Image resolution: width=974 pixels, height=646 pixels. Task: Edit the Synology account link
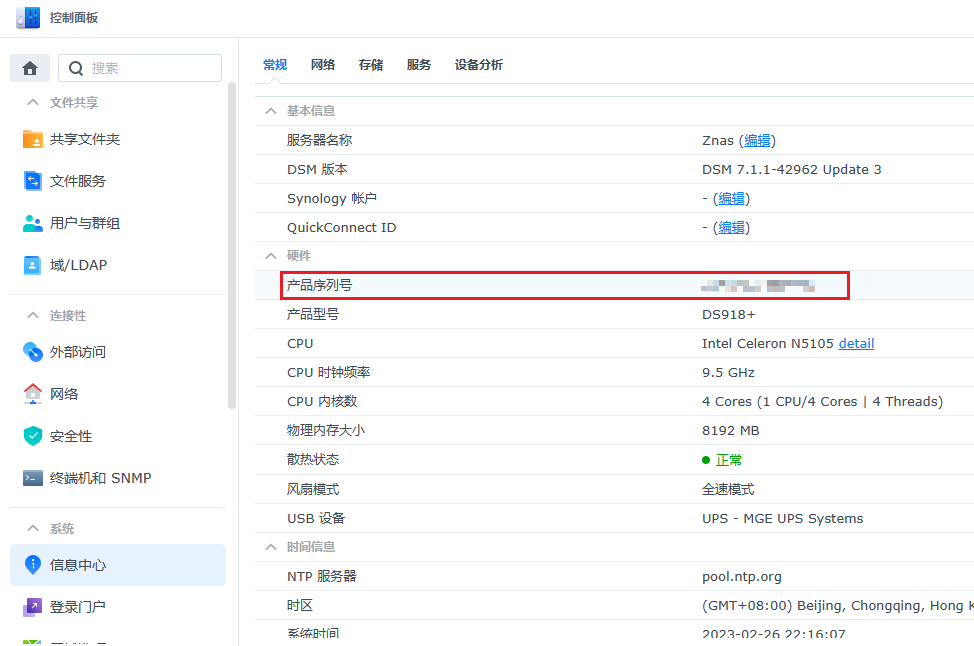(731, 199)
